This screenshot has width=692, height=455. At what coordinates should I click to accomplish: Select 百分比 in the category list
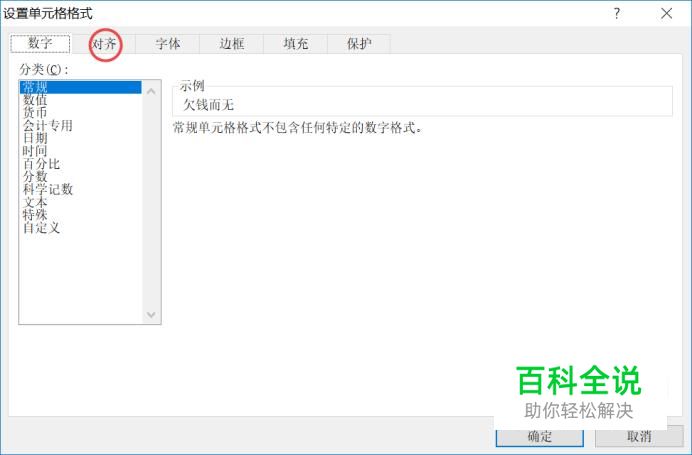tap(81, 164)
